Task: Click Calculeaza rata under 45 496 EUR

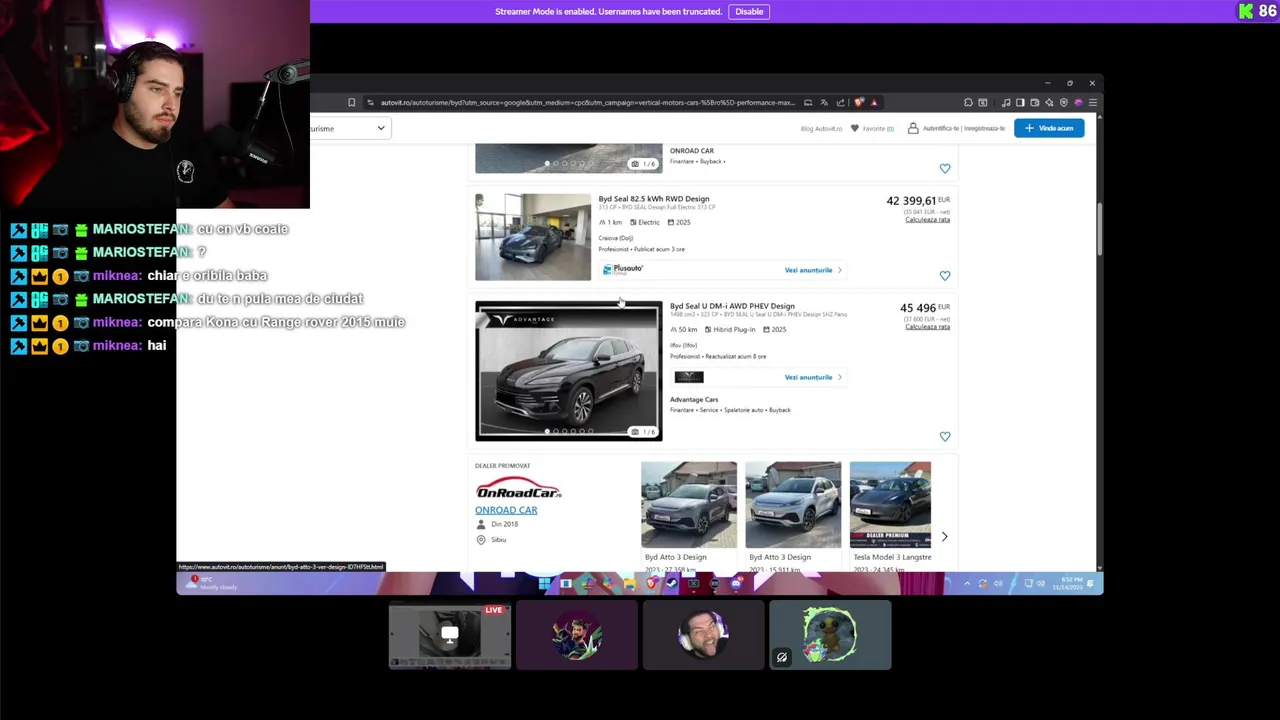Action: [927, 327]
